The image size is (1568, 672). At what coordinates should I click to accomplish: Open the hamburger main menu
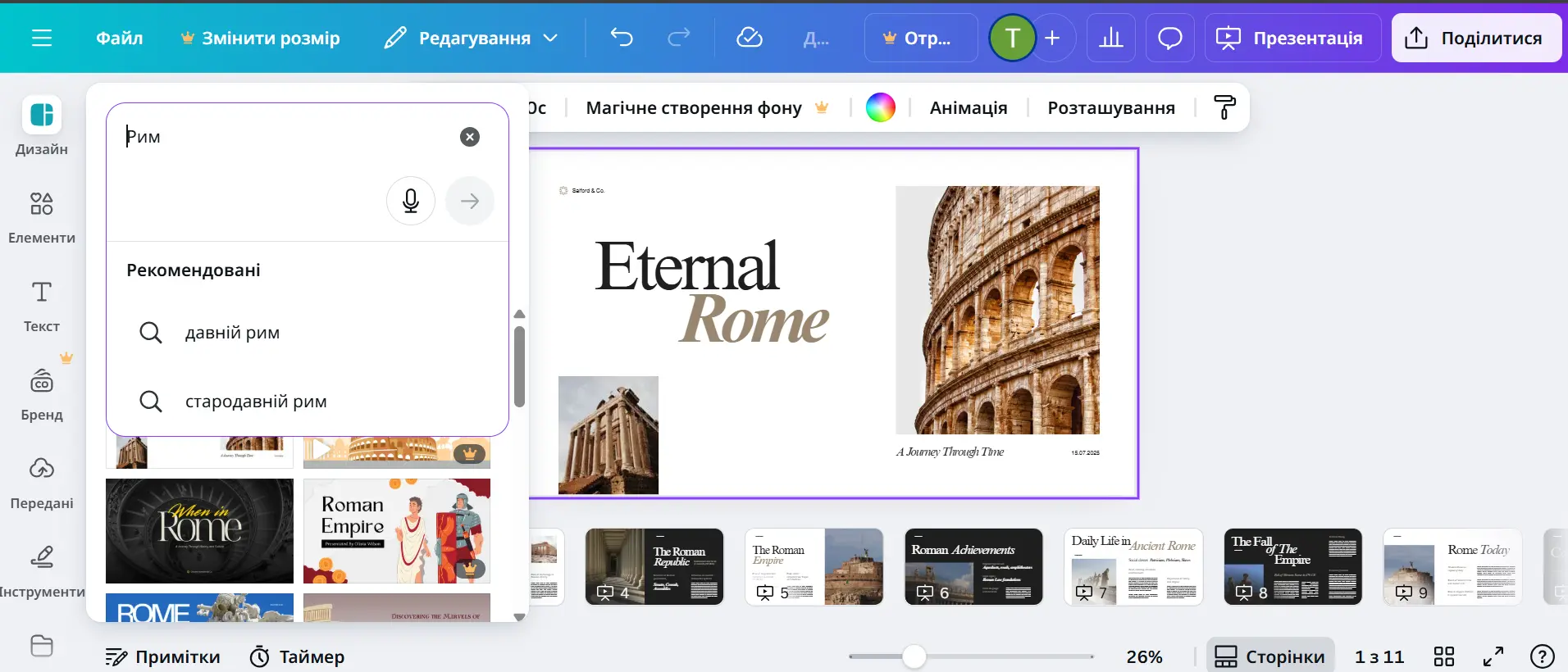tap(42, 38)
